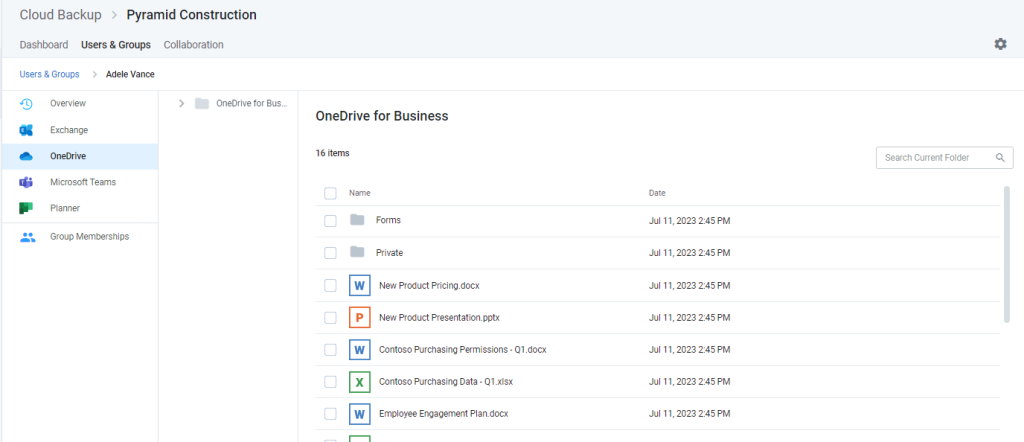
Task: Click the OneDrive cloud icon
Action: click(x=26, y=157)
